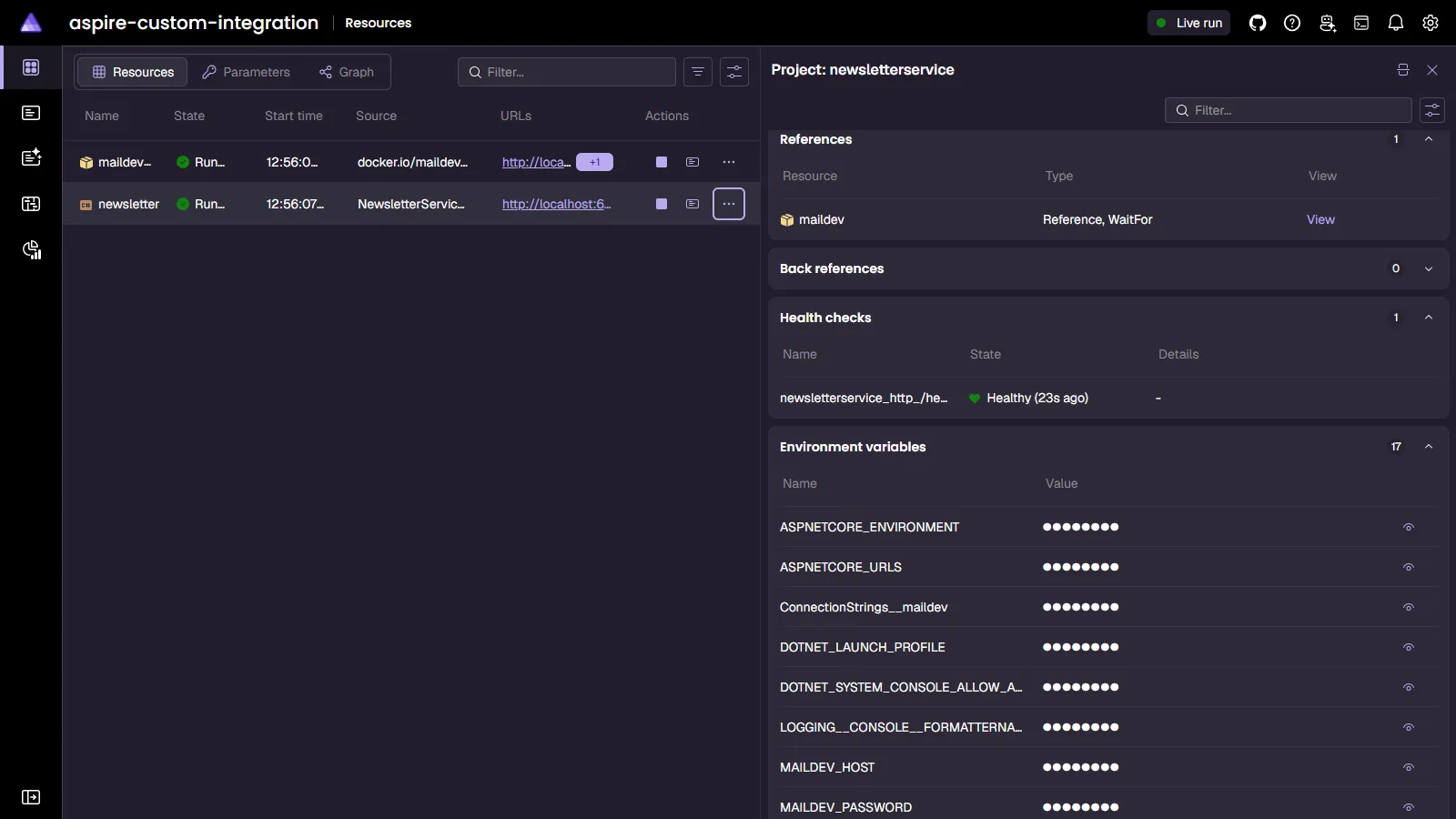This screenshot has width=1456, height=819.
Task: Switch to the Parameters tab
Action: tap(246, 72)
